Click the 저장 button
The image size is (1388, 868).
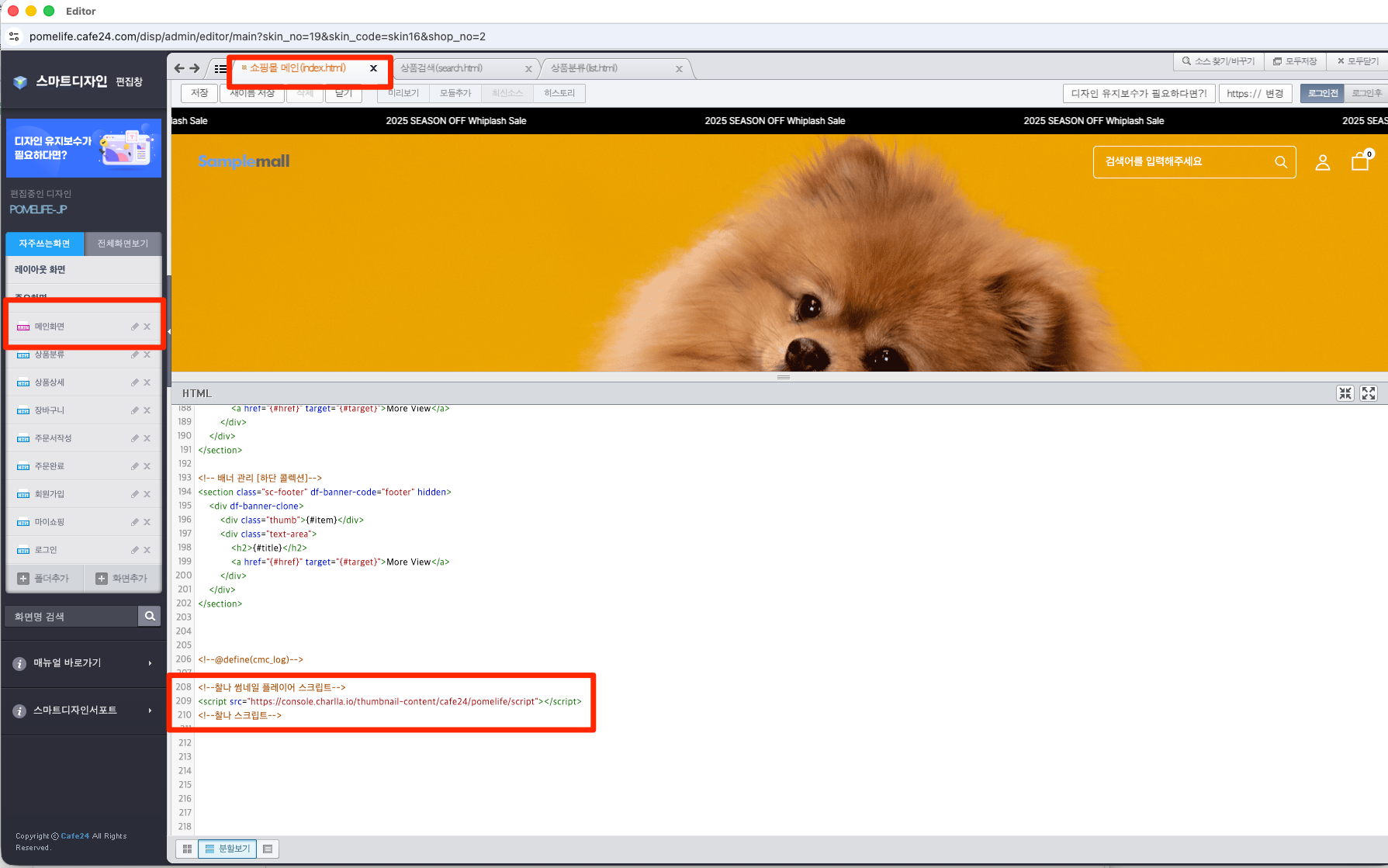click(199, 93)
